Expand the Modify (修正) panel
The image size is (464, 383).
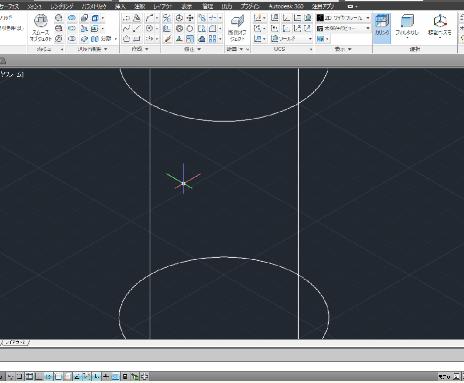click(x=193, y=49)
